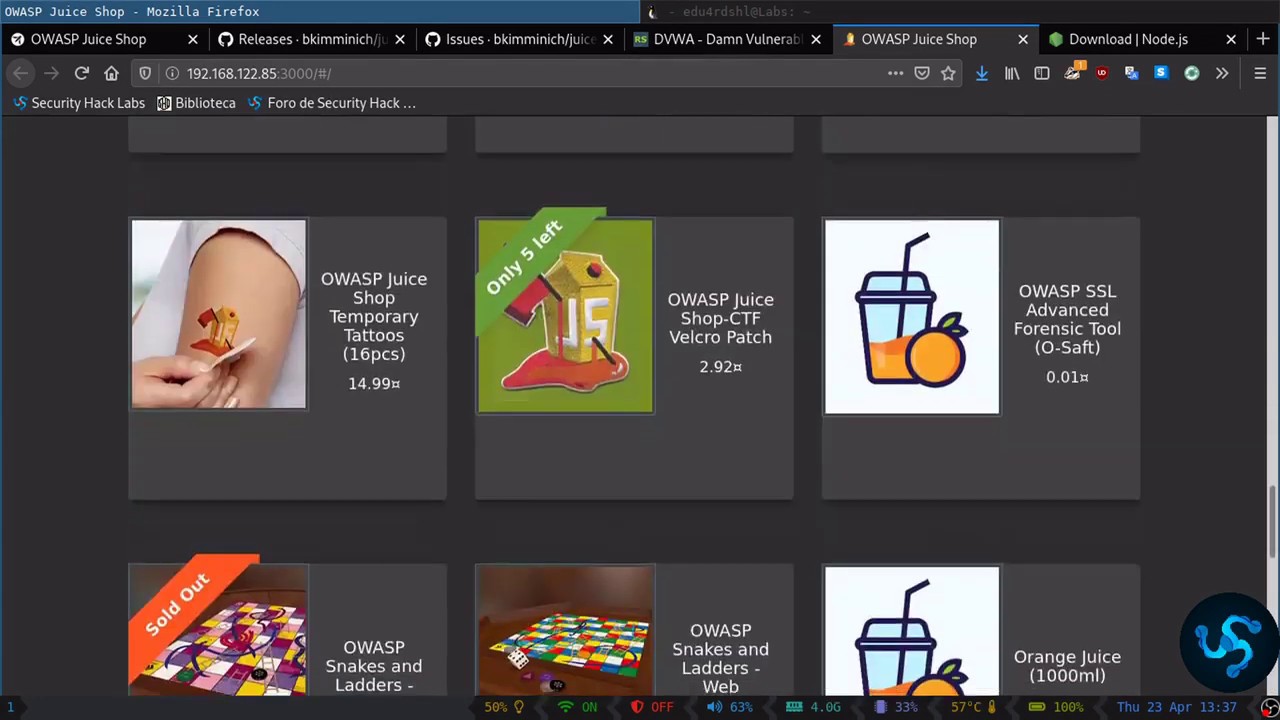Click the 14.99¤ price
The height and width of the screenshot is (720, 1280).
tap(374, 383)
